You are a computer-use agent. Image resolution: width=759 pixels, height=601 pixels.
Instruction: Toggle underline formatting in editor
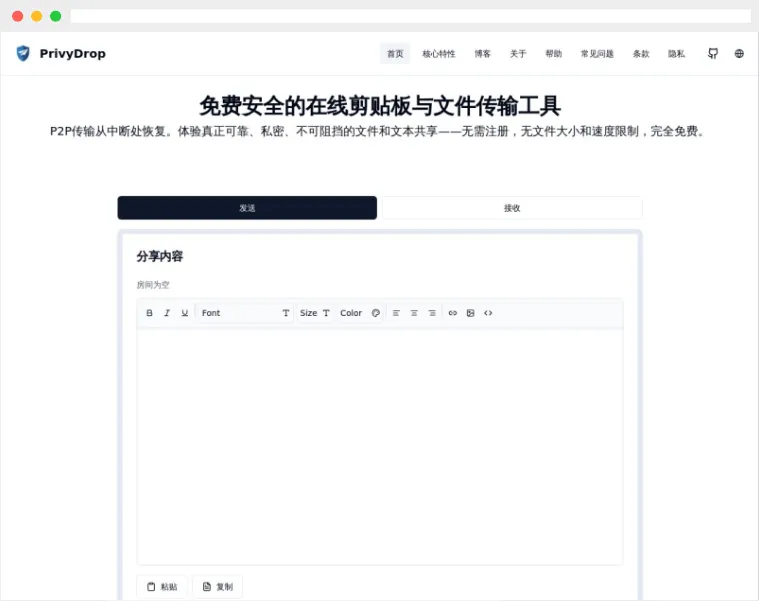coord(184,313)
